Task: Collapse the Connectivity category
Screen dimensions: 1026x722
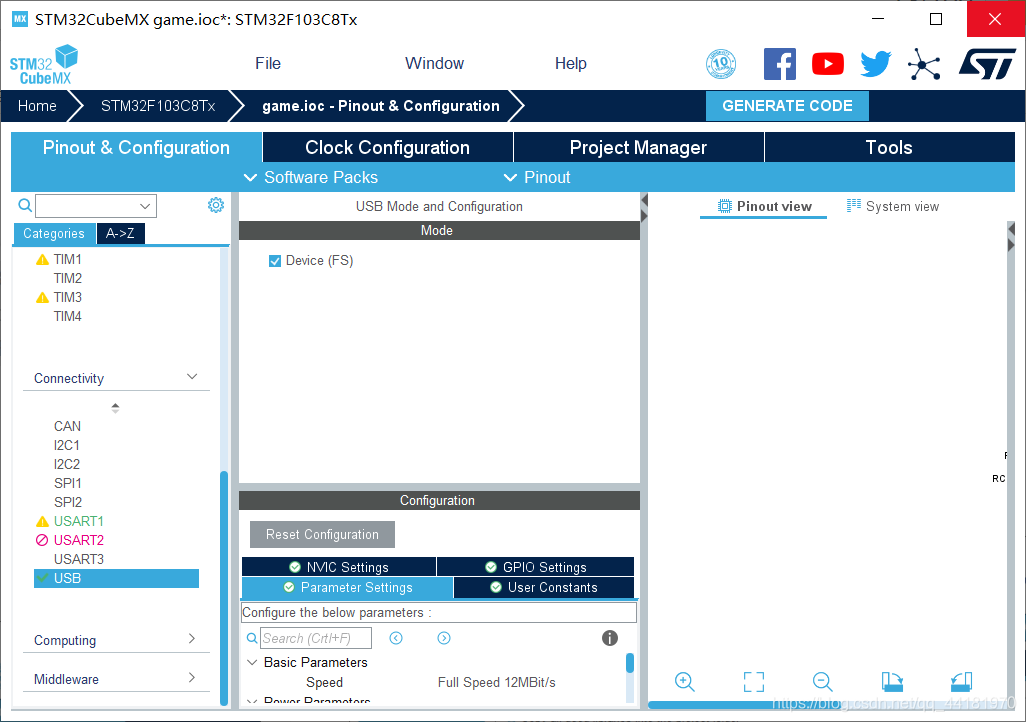Action: pos(192,377)
